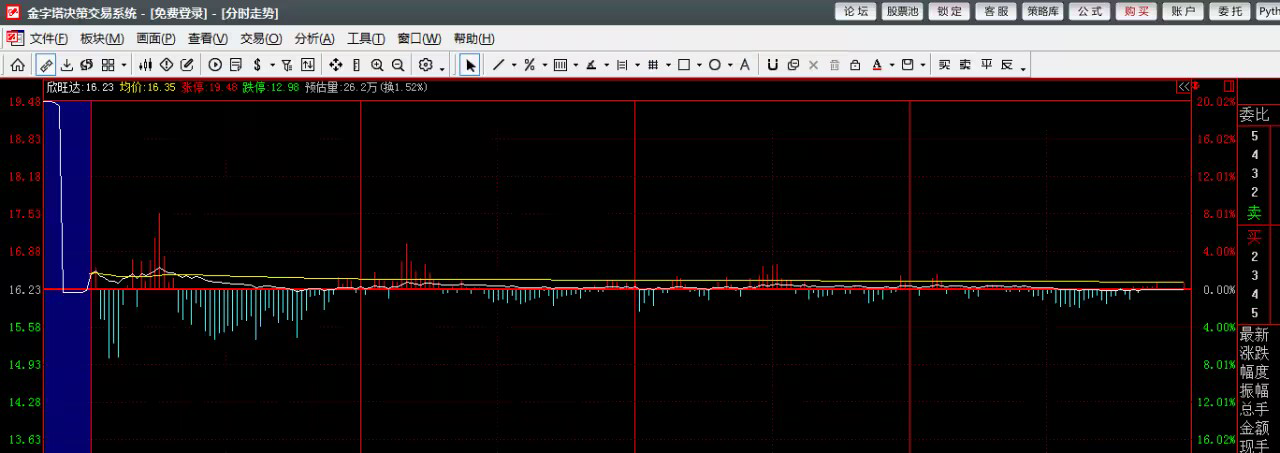Toggle the magnet snap tool
This screenshot has height=453, width=1280.
click(772, 65)
